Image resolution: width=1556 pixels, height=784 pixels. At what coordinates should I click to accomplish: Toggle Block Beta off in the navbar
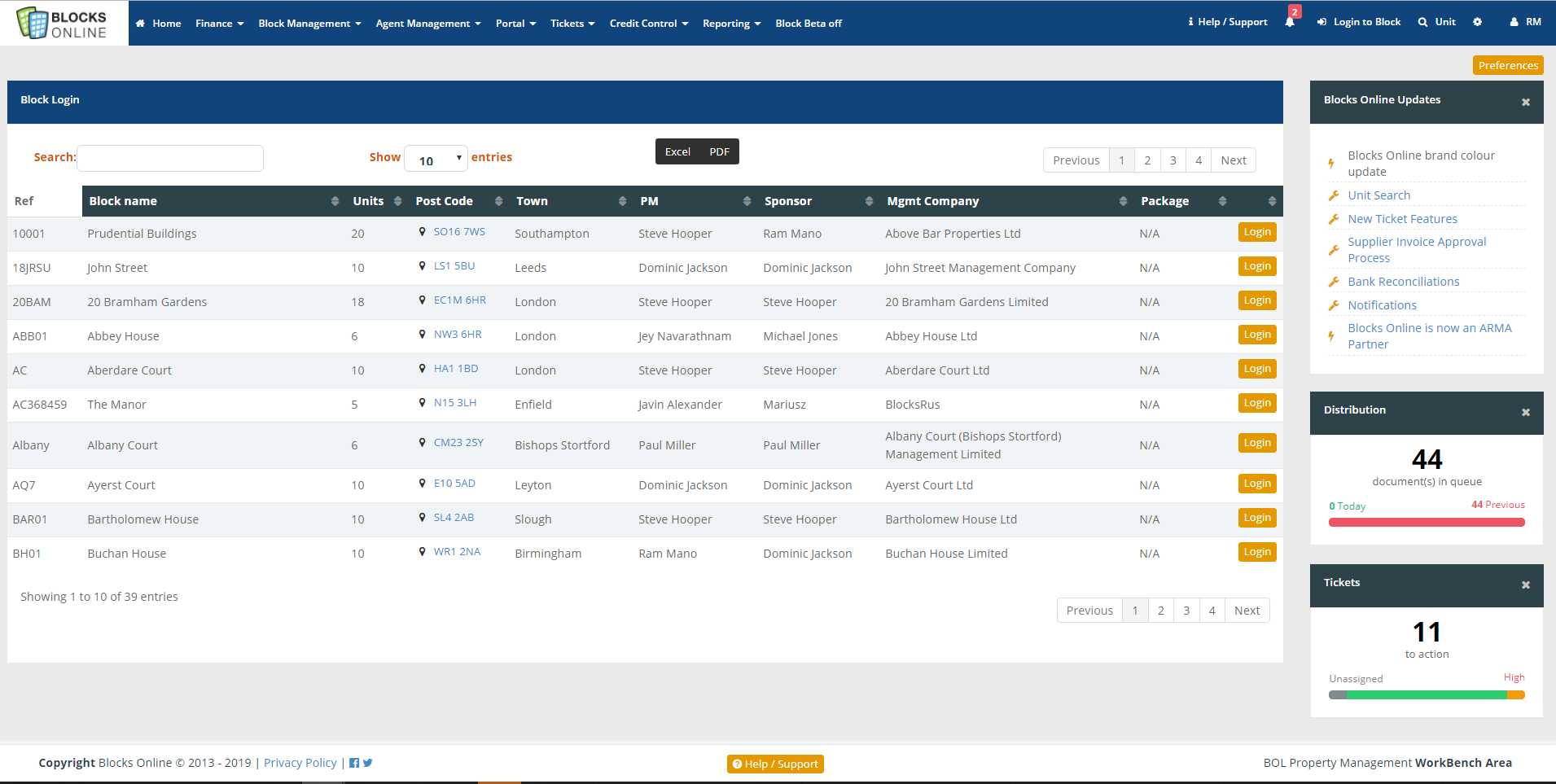[809, 24]
